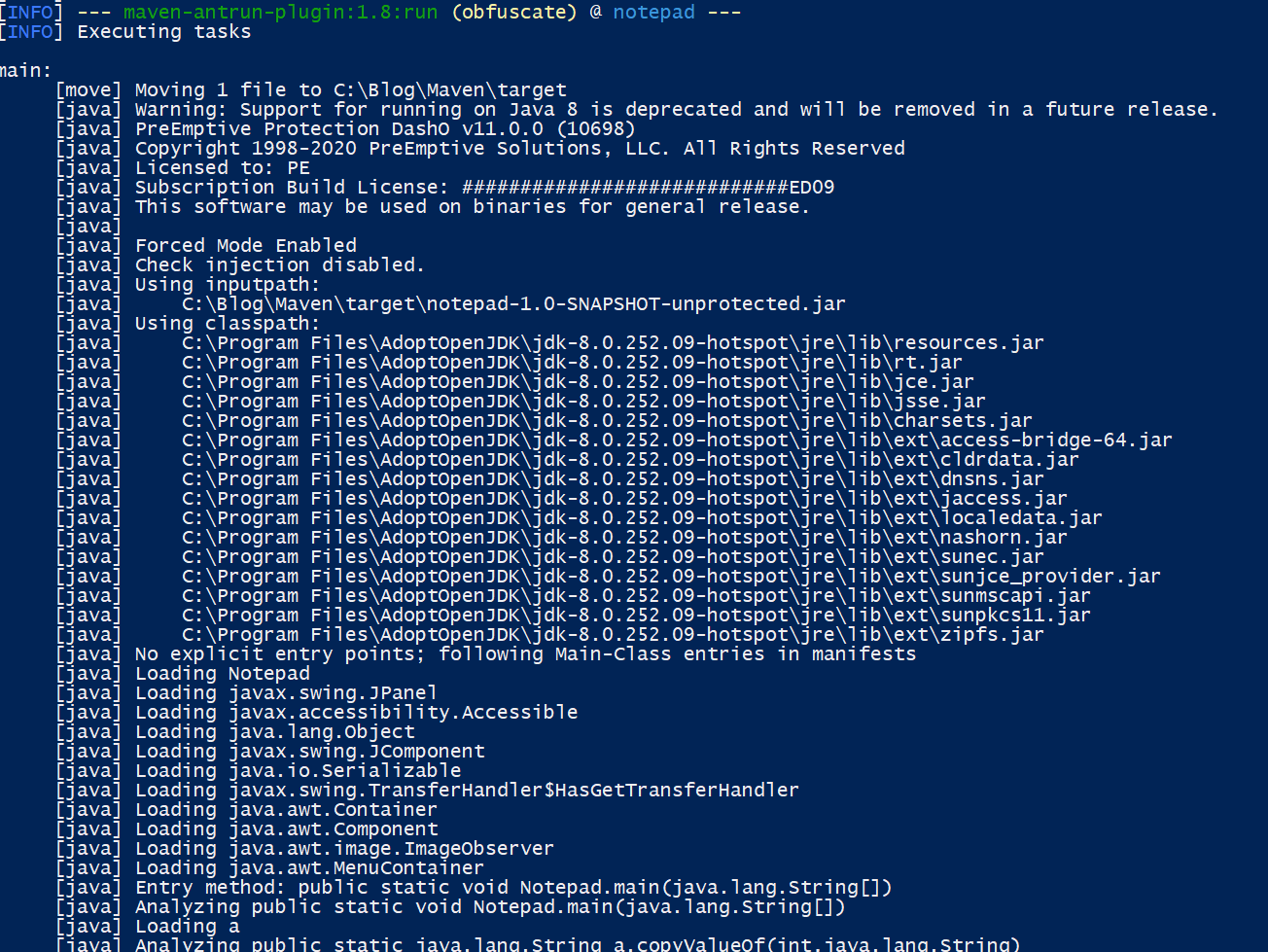Click the 'Using classpath:' line
Screen dimensions: 1268x952
pos(227,324)
